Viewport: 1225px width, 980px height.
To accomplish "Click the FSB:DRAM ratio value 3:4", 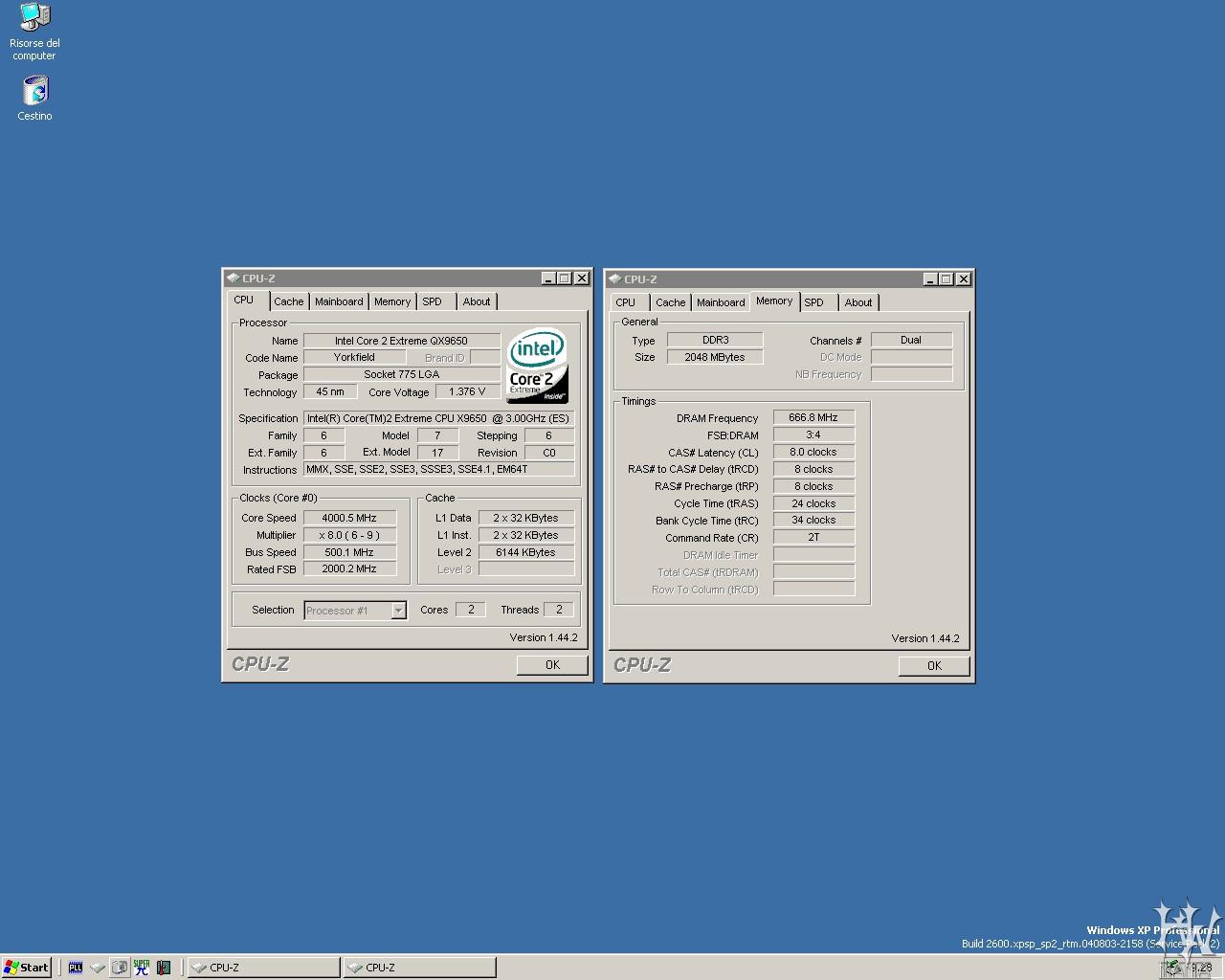I will point(813,434).
